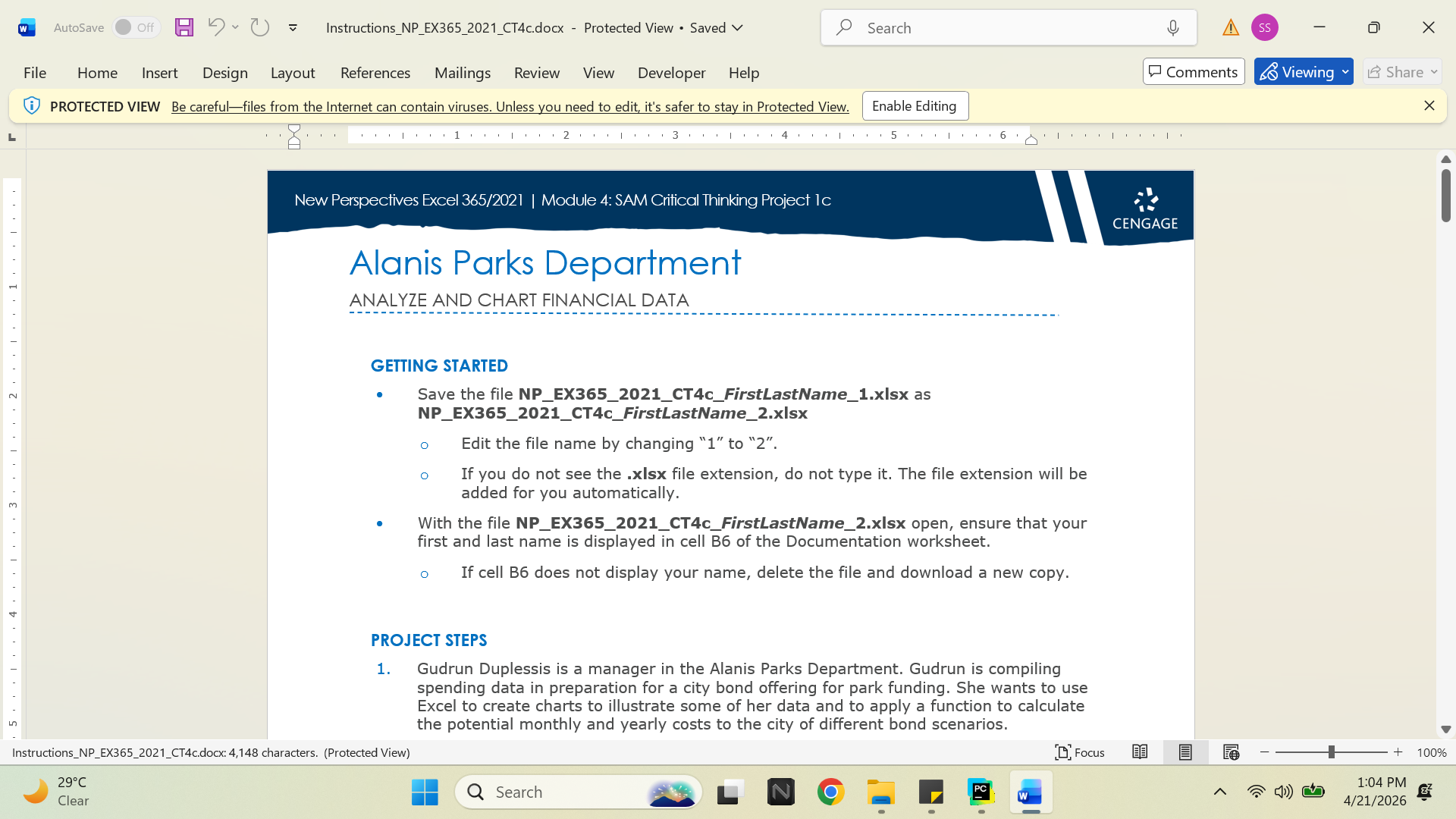1456x819 pixels.
Task: Open the Windows Start menu
Action: (425, 792)
